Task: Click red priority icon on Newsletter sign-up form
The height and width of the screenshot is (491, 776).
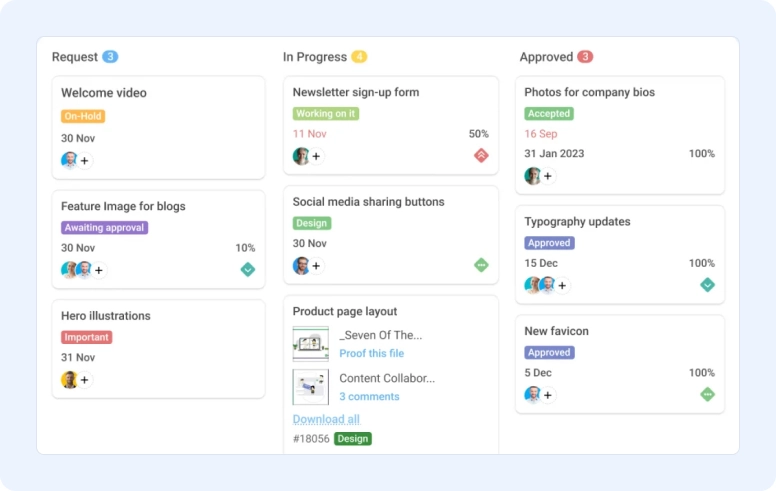Action: point(481,155)
